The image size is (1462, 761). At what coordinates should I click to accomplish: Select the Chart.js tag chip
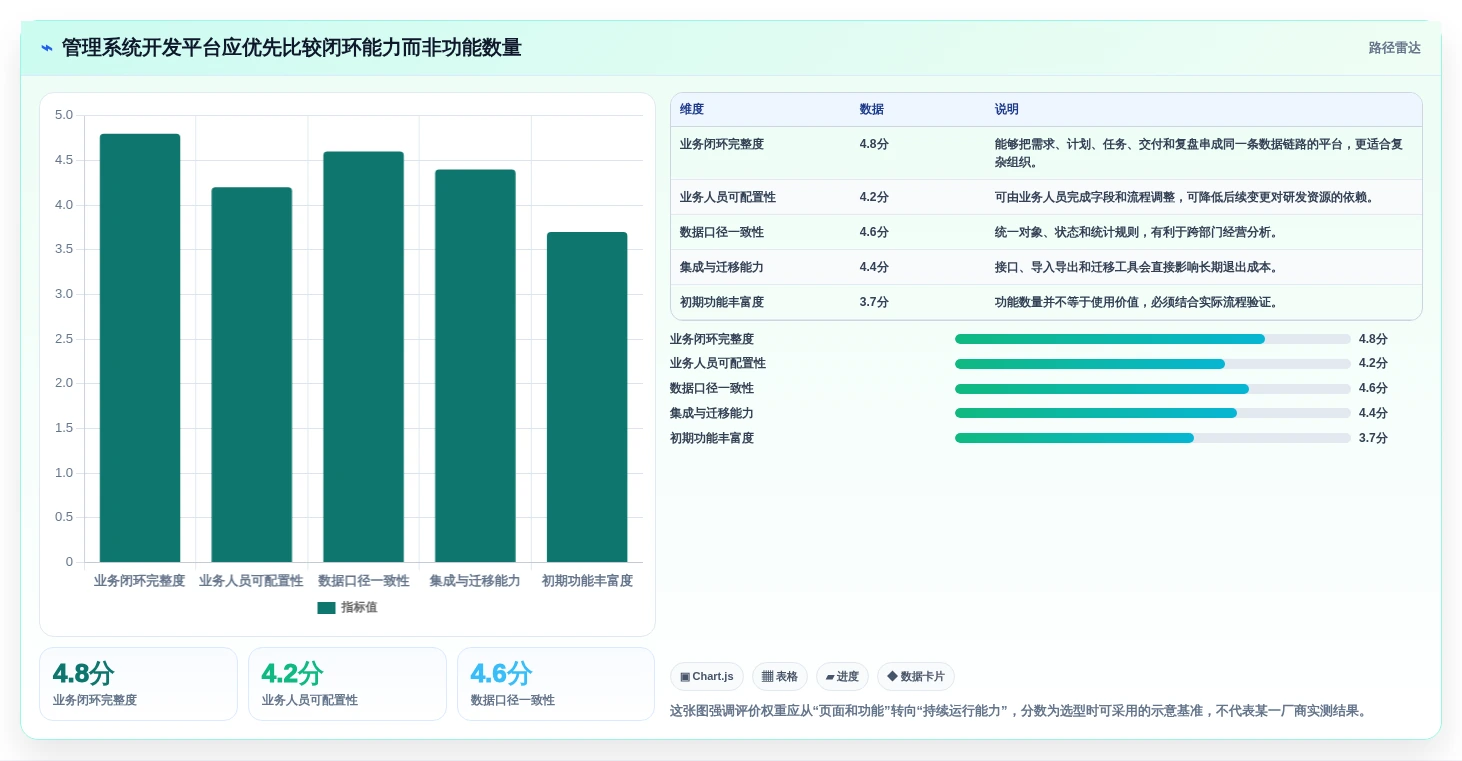(707, 677)
